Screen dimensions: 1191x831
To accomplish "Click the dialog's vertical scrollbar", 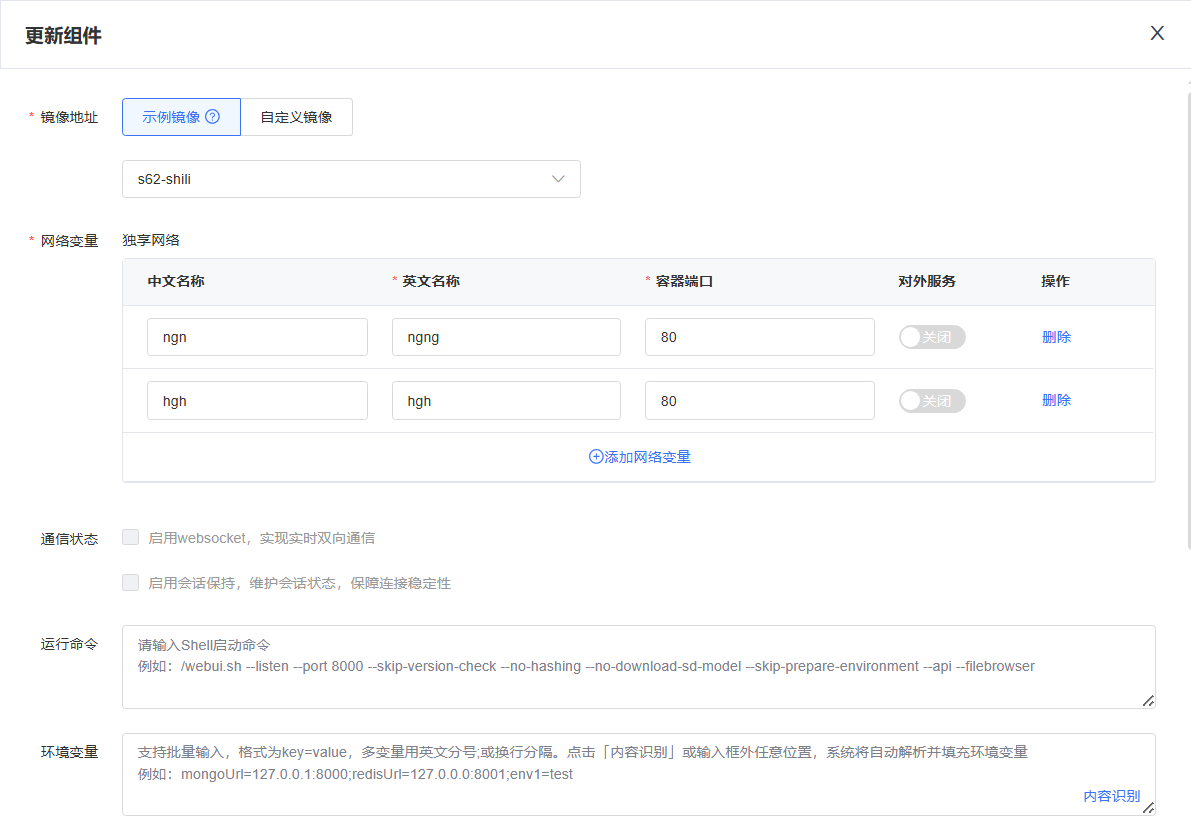I will pos(1187,300).
